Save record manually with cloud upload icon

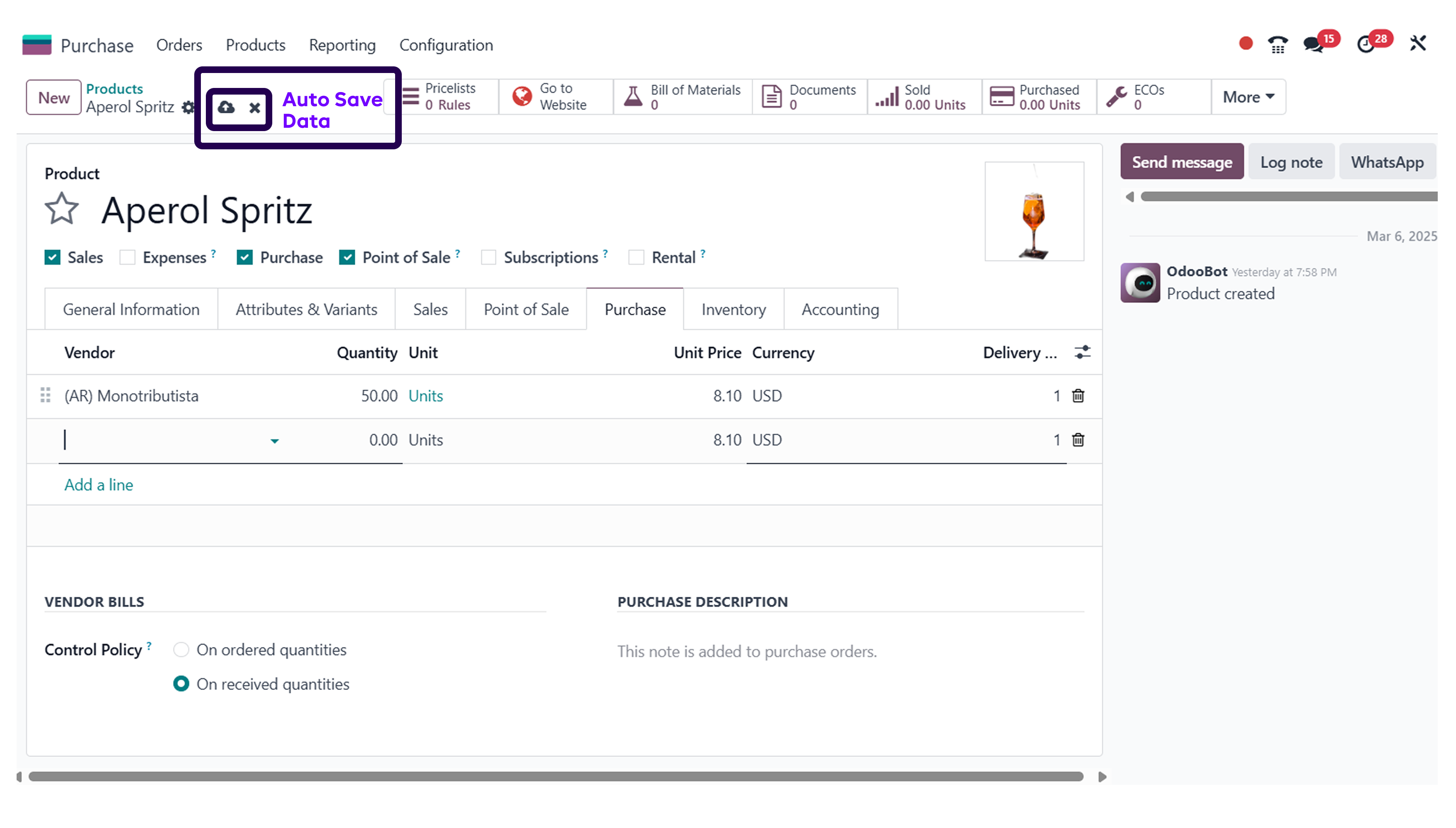coord(226,107)
